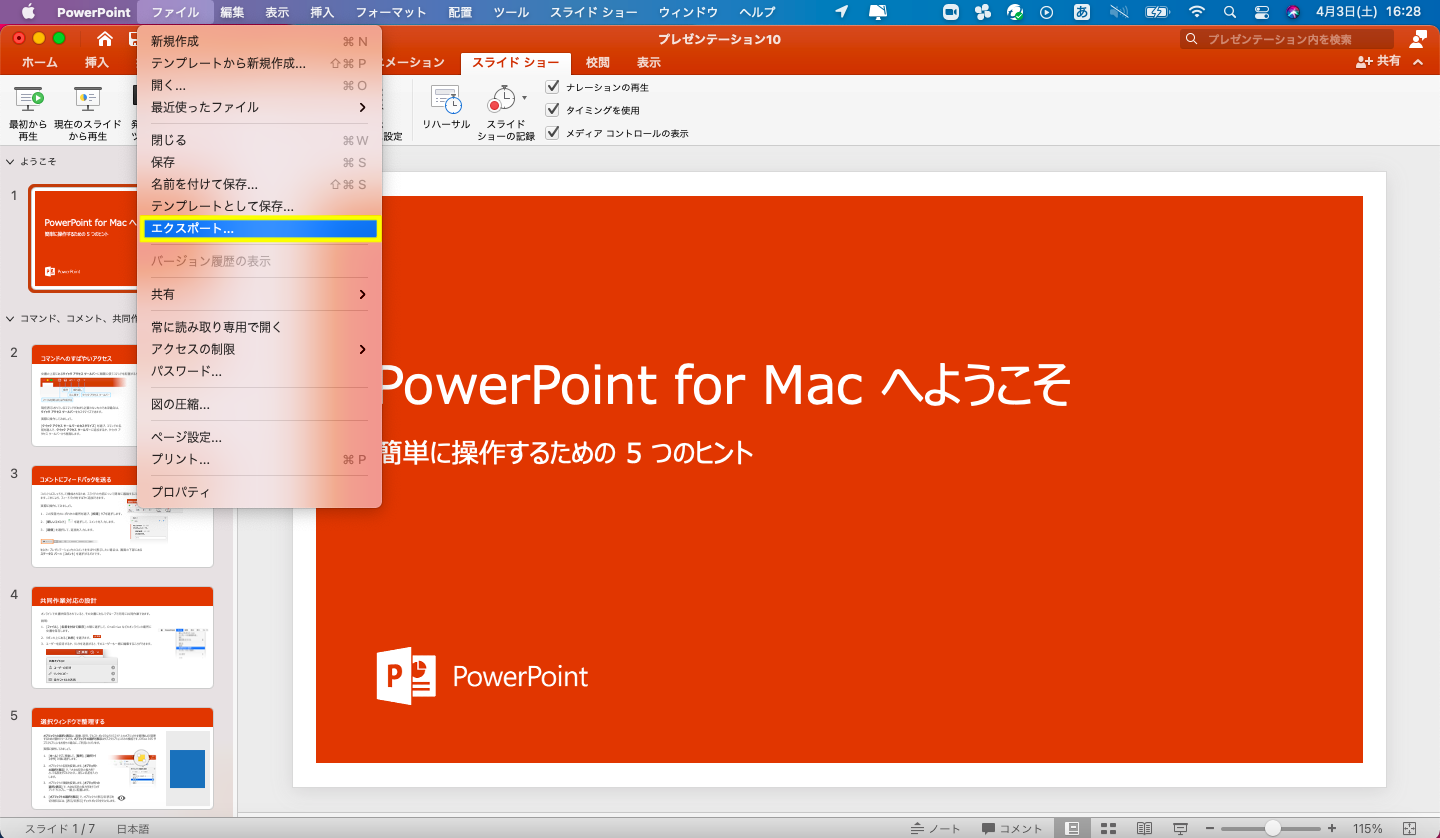This screenshot has height=838, width=1440.
Task: Click the feedback person icon at top right
Action: [1418, 39]
